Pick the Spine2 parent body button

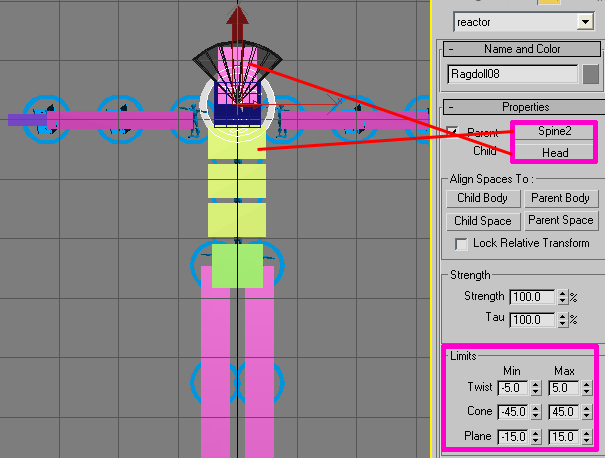point(553,132)
